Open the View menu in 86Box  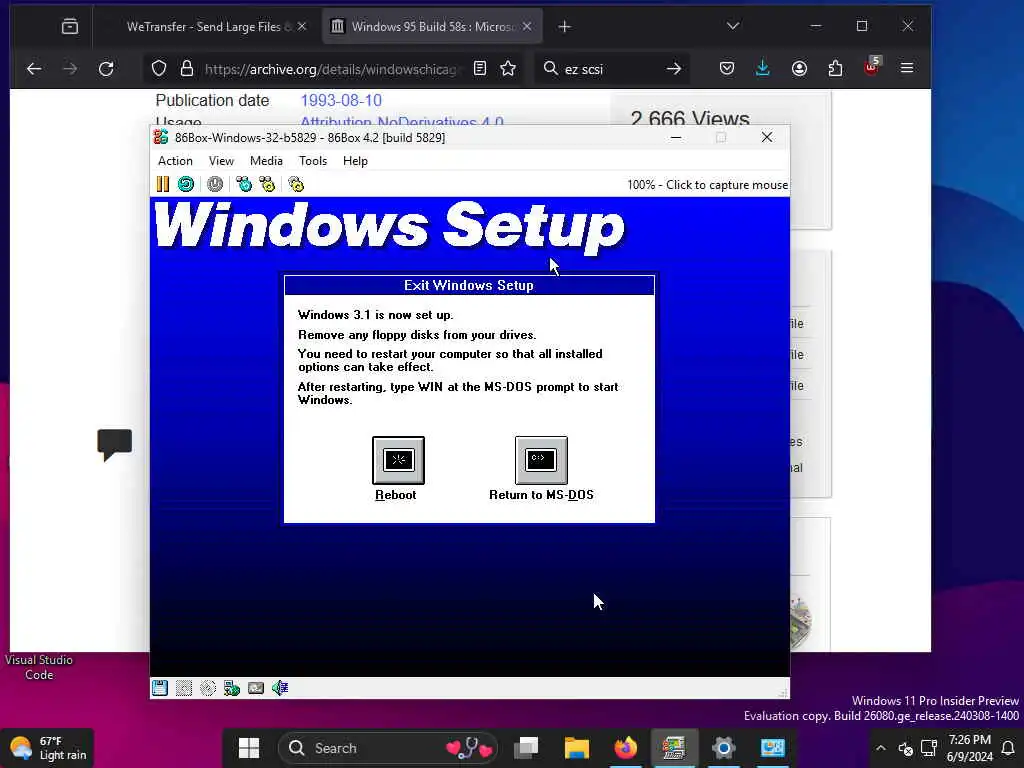point(221,161)
